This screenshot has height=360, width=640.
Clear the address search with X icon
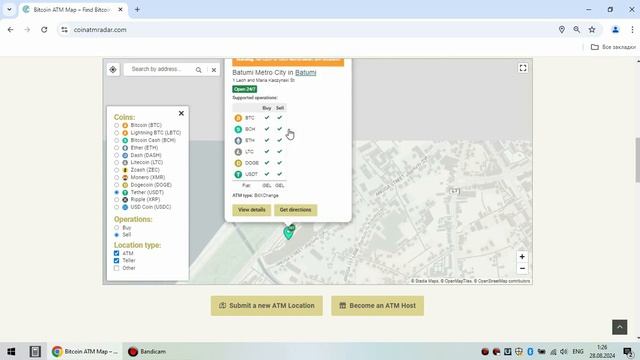(213, 70)
